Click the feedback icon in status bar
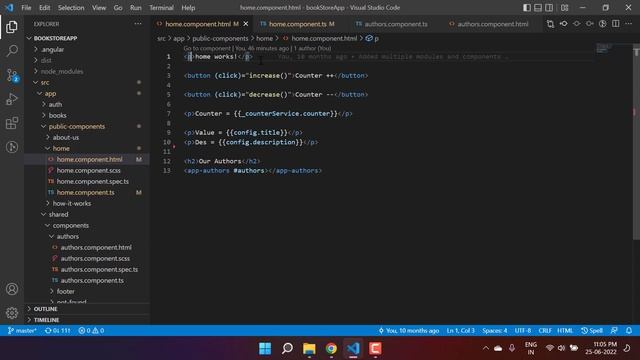Image resolution: width=640 pixels, height=360 pixels. 614,331
